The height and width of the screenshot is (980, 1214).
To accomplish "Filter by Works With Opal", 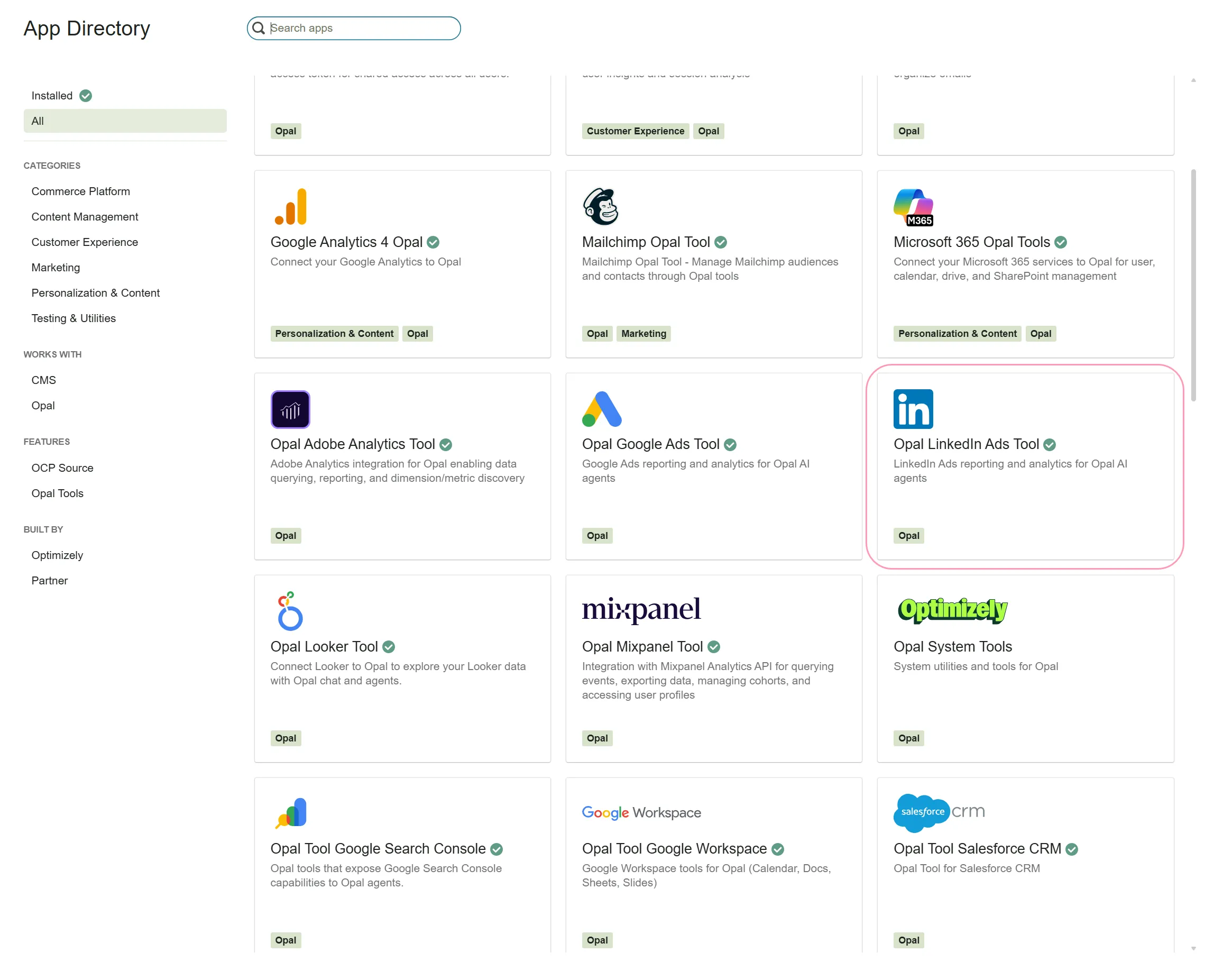I will [43, 406].
